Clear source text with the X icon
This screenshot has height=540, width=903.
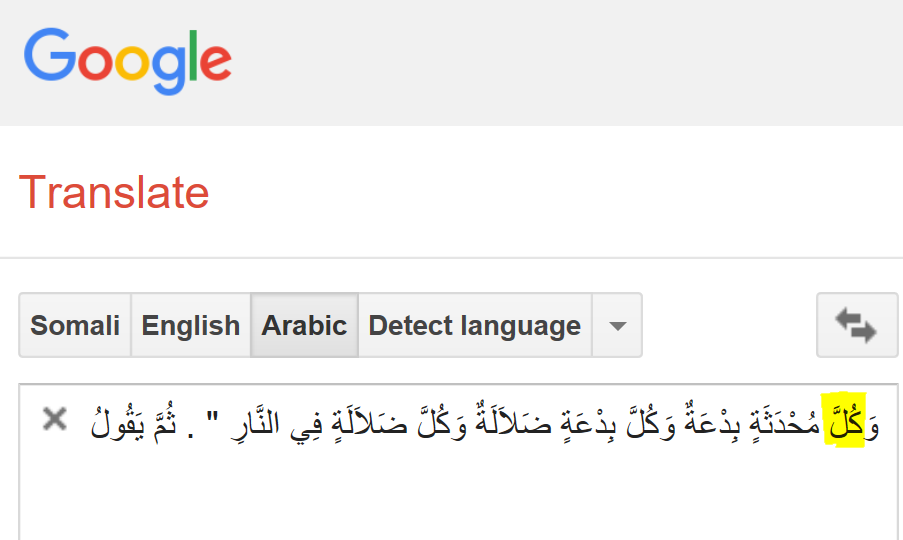[55, 419]
